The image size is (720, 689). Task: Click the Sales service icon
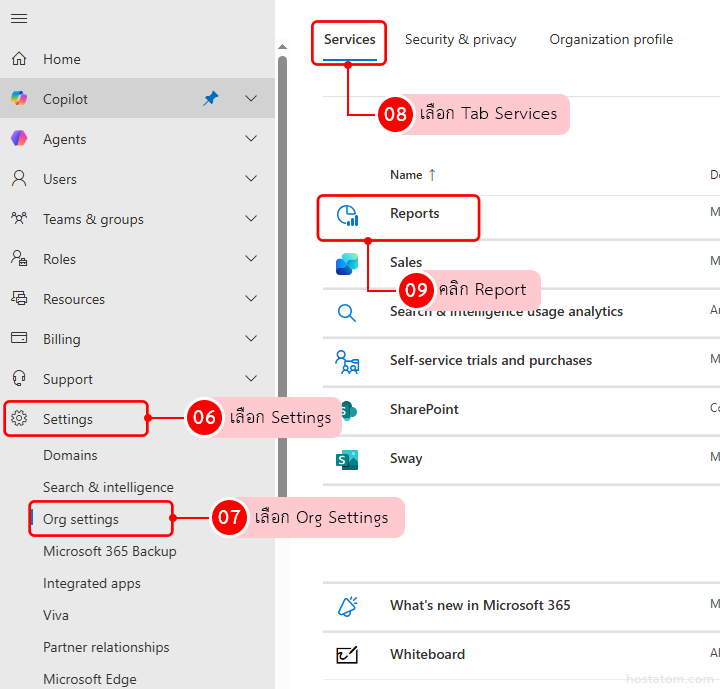tap(347, 264)
